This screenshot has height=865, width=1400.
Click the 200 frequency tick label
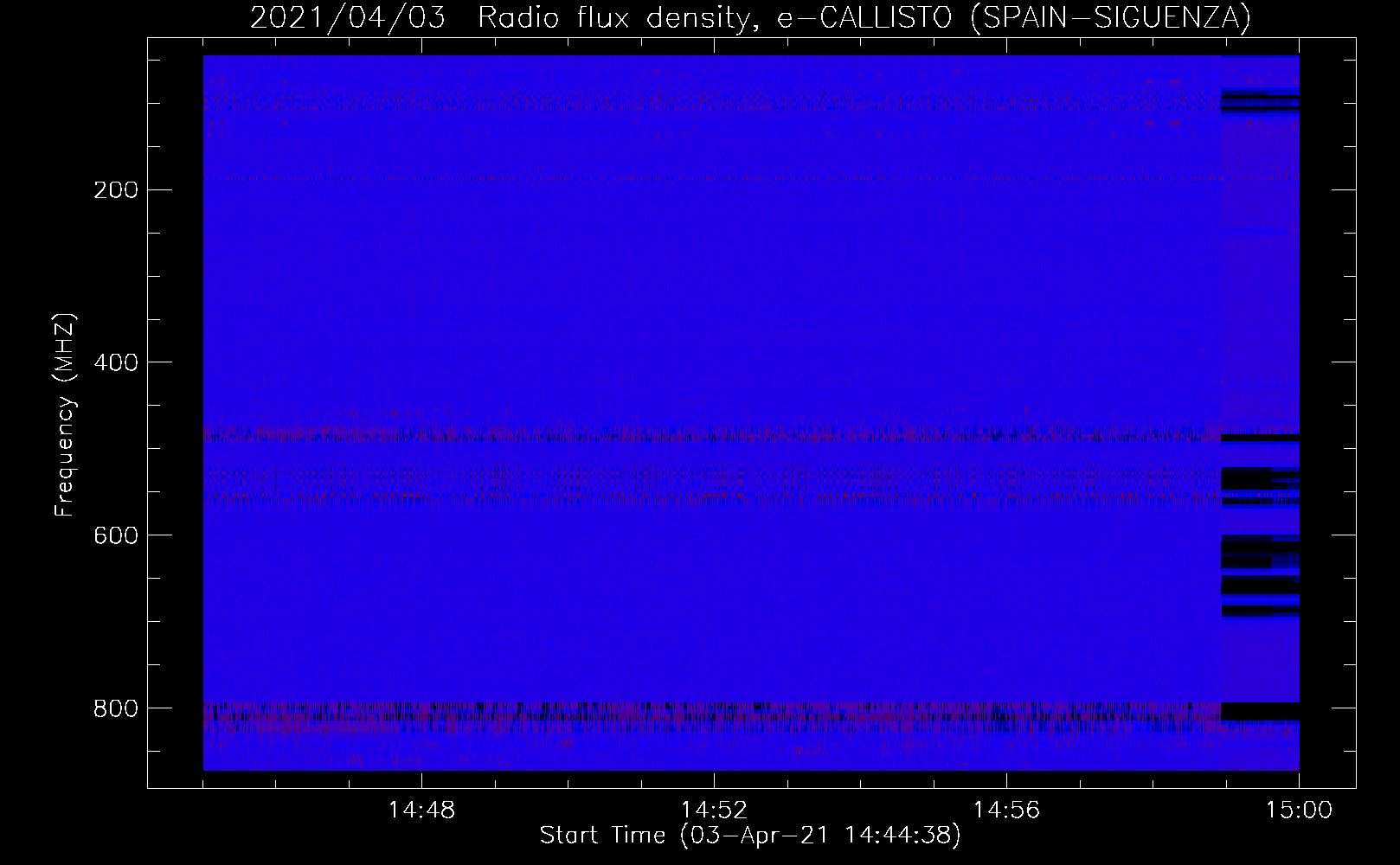(115, 189)
